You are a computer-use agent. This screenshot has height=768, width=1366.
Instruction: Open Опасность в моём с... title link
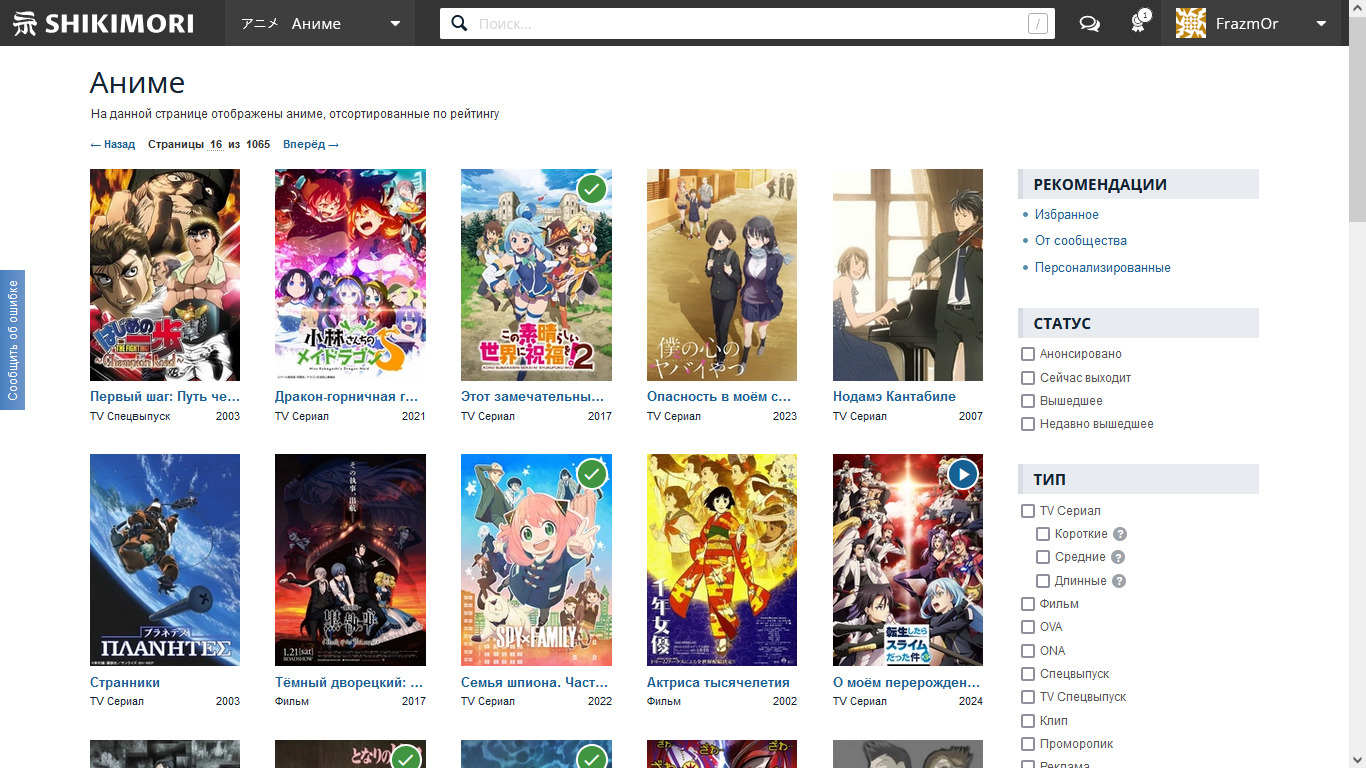coord(719,397)
